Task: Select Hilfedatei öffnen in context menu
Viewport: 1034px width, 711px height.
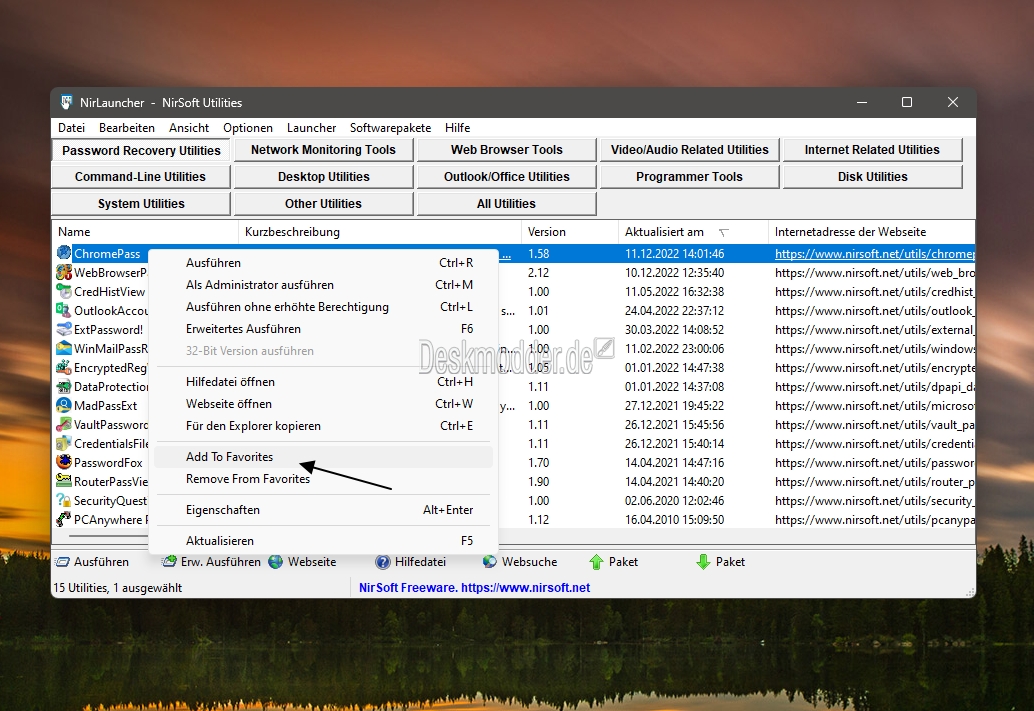Action: 323,382
